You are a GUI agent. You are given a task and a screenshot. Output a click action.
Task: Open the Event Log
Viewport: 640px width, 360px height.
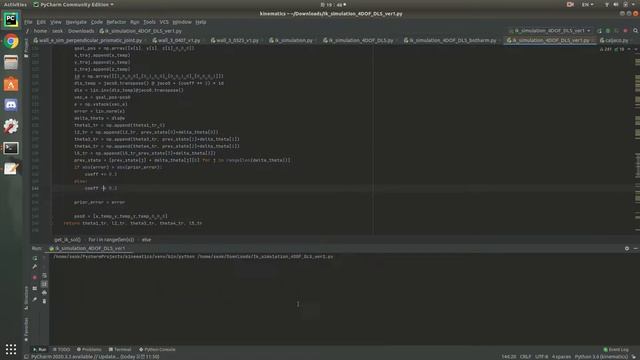click(x=616, y=349)
